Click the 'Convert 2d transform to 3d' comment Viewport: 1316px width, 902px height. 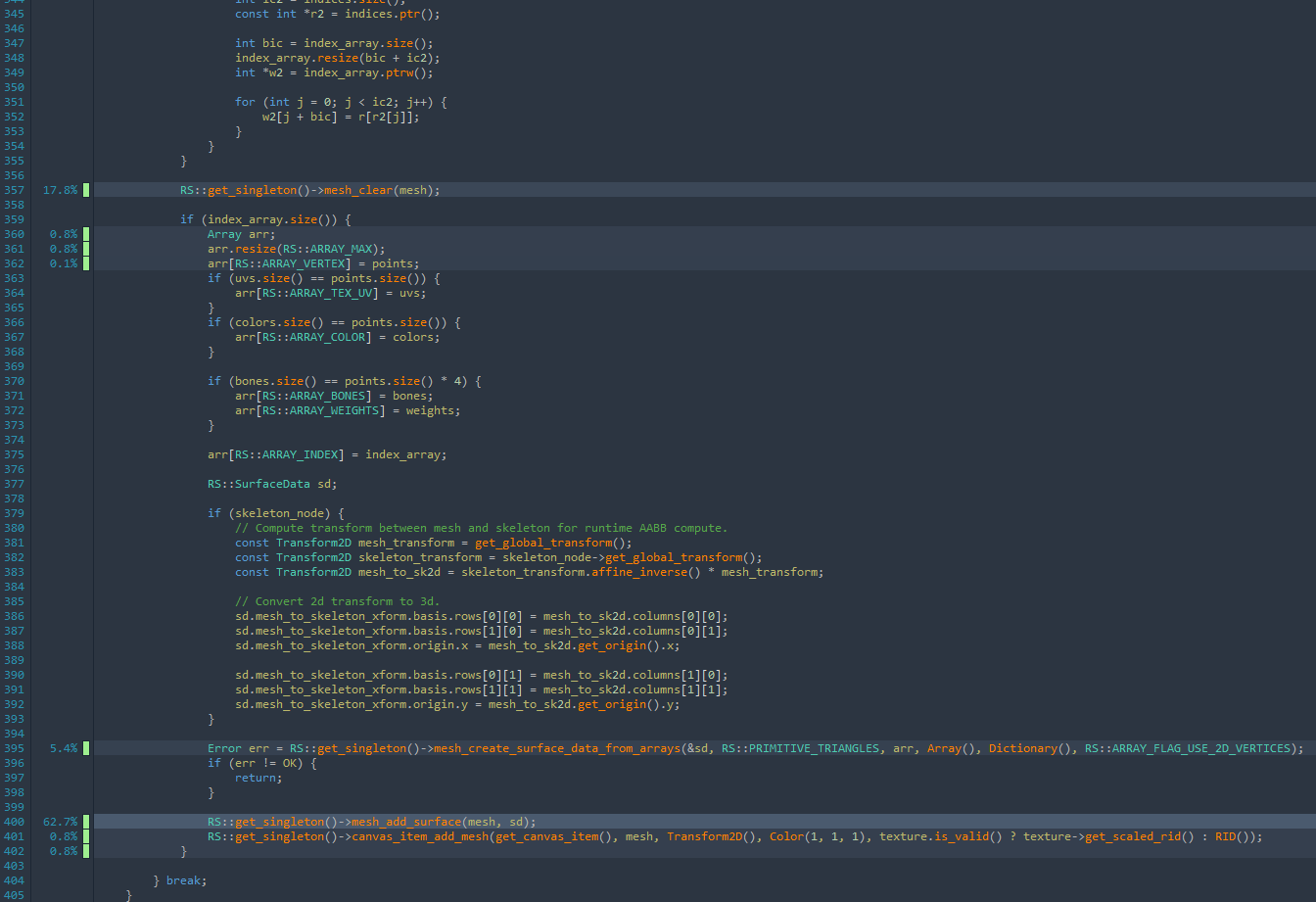[x=338, y=601]
